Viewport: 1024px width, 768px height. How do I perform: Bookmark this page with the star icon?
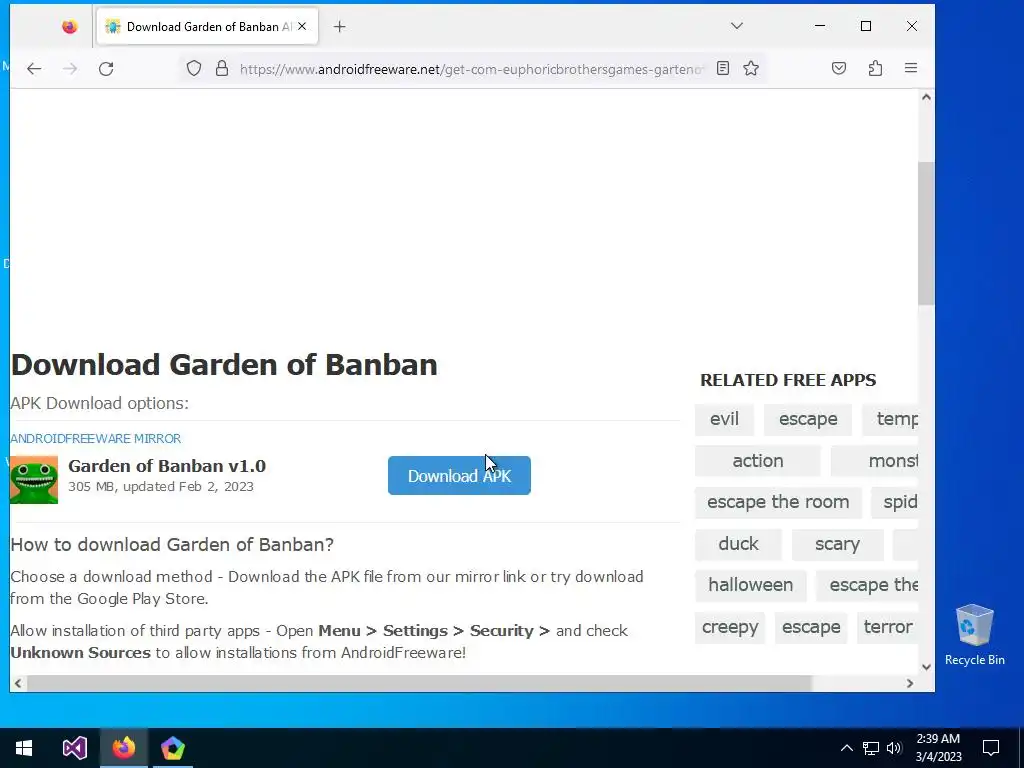(x=751, y=68)
